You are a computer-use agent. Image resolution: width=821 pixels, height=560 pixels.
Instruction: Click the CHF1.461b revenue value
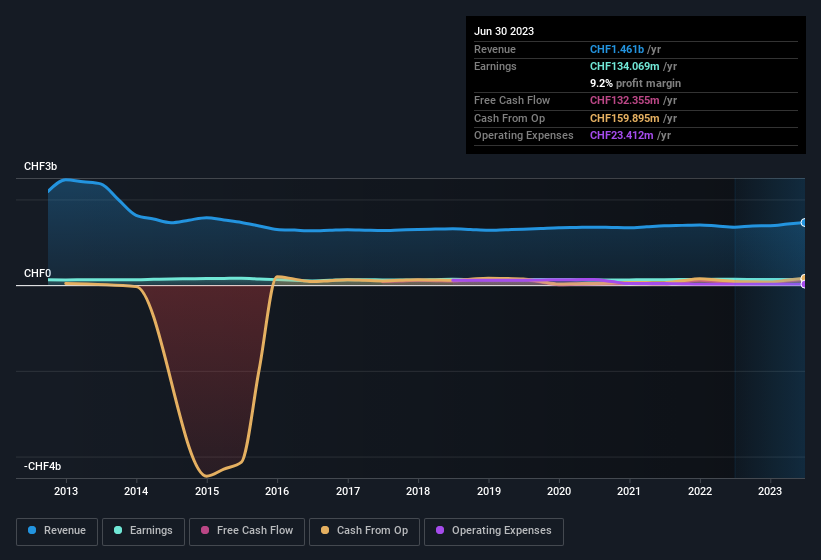tap(617, 49)
